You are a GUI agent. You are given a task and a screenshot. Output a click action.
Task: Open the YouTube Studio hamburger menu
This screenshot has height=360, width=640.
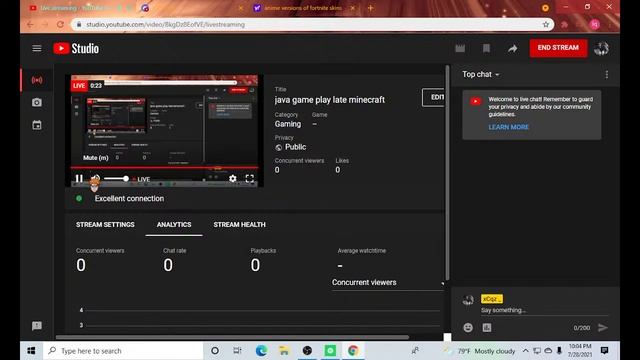pyautogui.click(x=37, y=49)
